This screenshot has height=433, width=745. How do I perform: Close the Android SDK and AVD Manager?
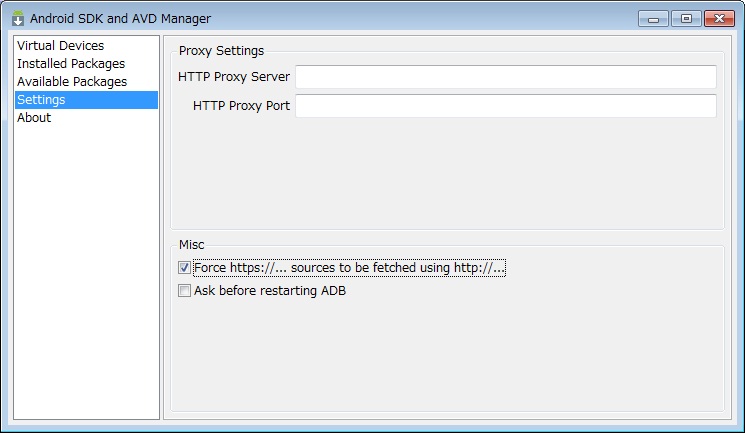click(719, 19)
